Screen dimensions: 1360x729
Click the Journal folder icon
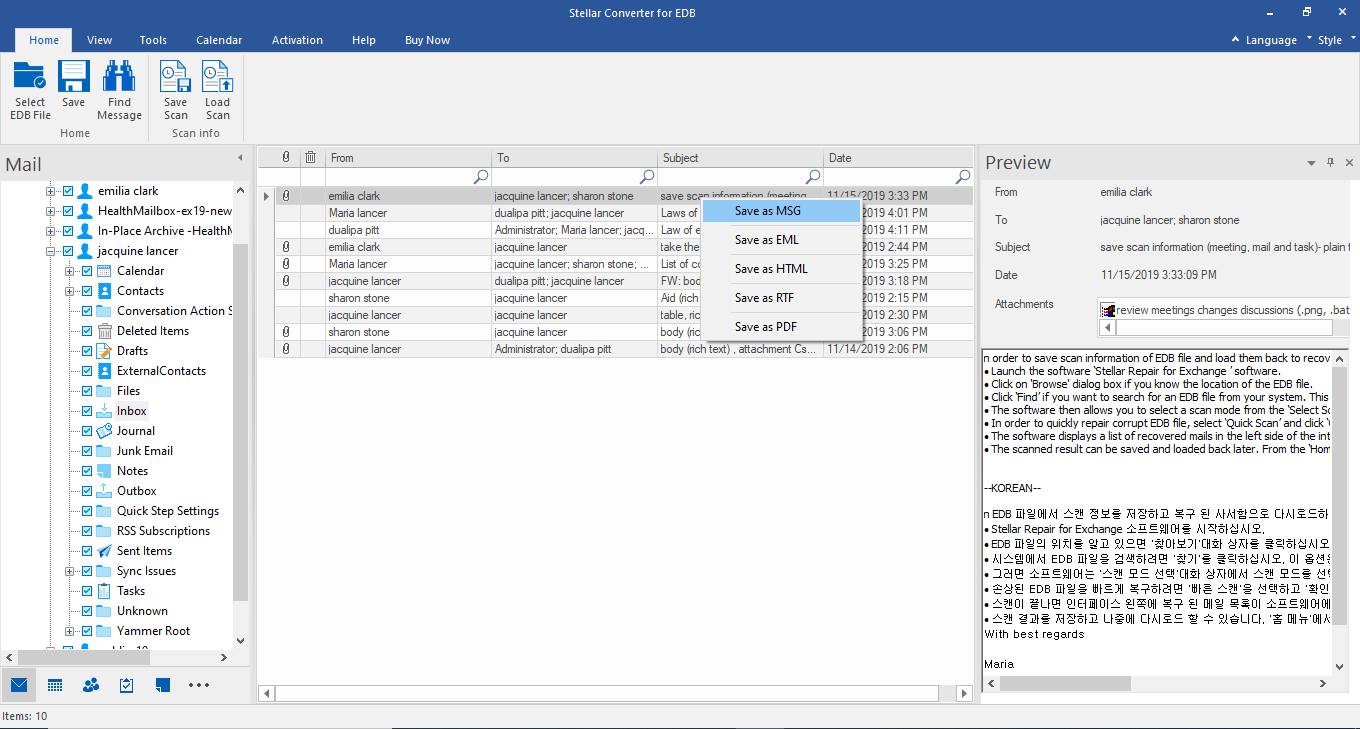105,431
